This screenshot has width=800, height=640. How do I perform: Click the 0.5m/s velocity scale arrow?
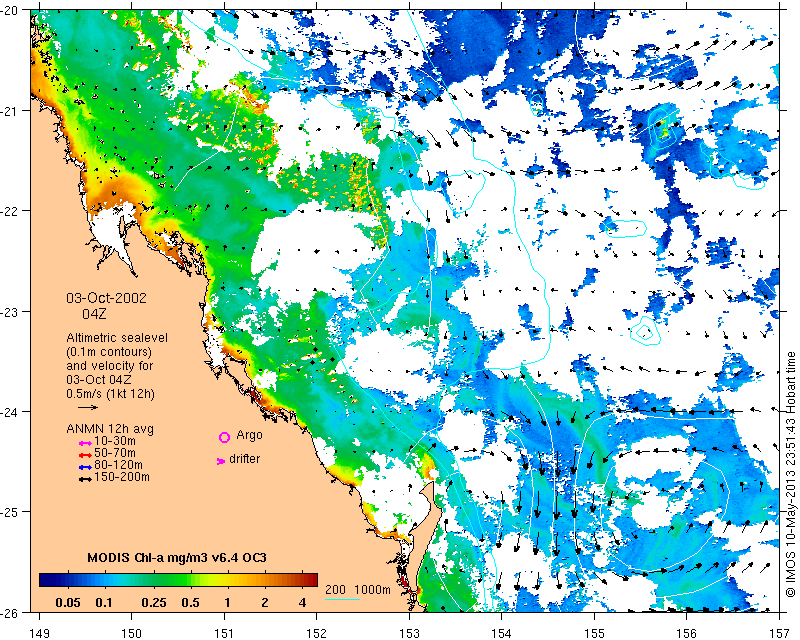click(88, 407)
